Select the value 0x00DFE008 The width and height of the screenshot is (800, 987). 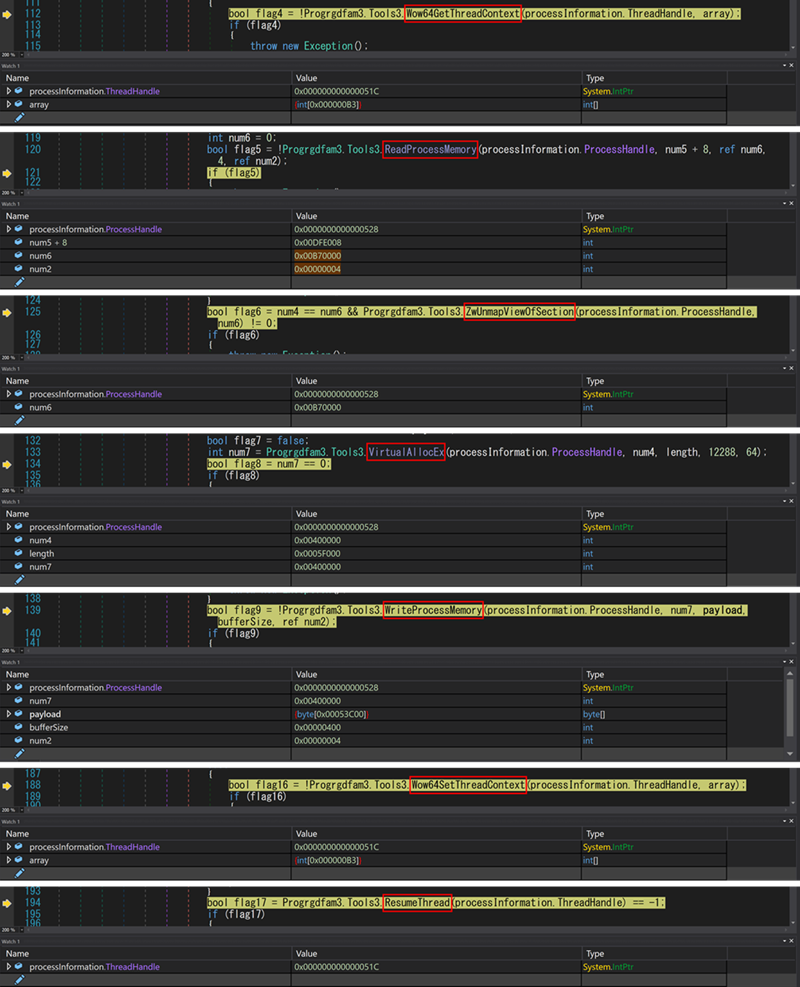coord(318,242)
